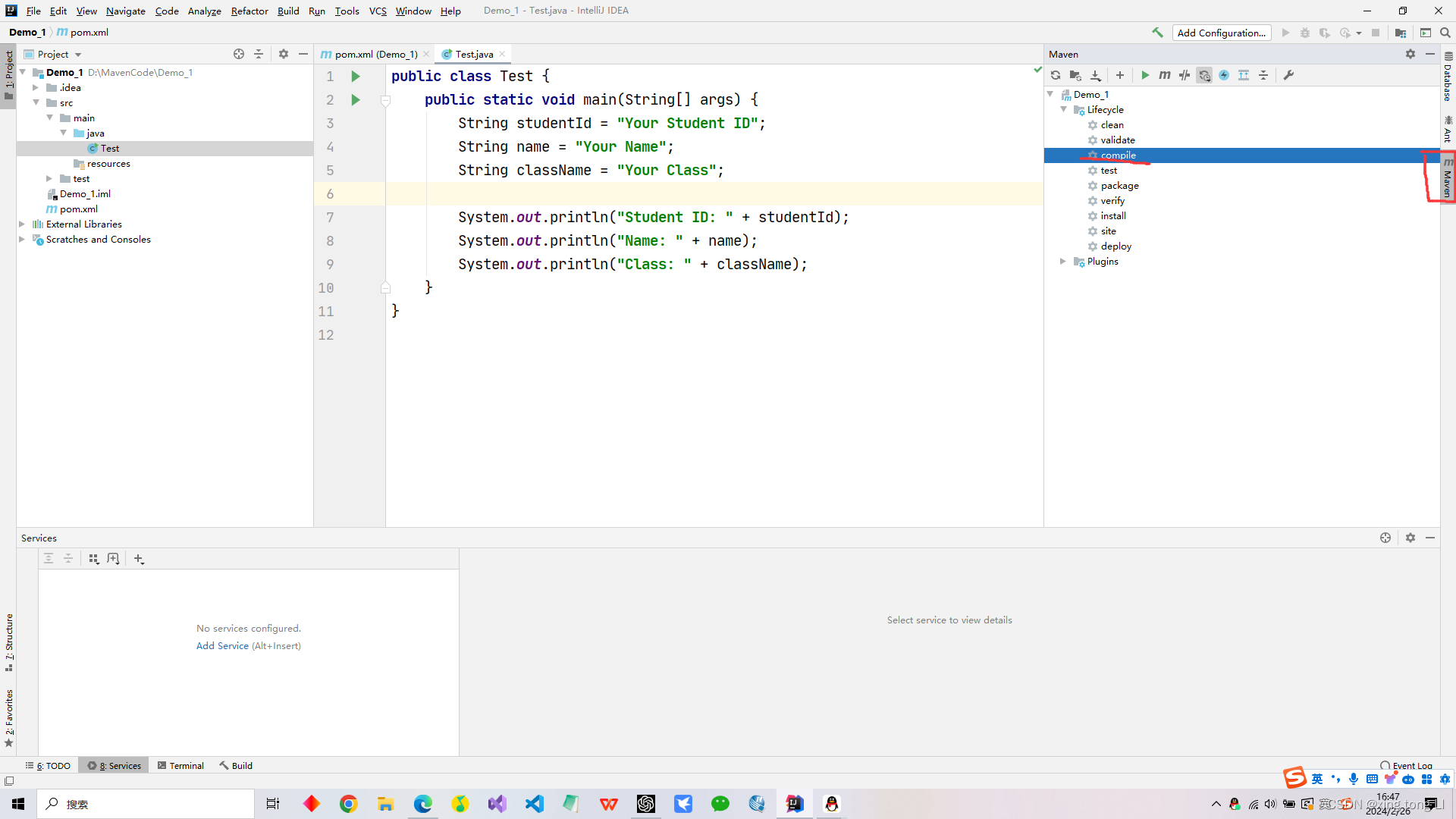Screen dimensions: 1456x819
Task: Open the VCS menu
Action: tap(378, 11)
